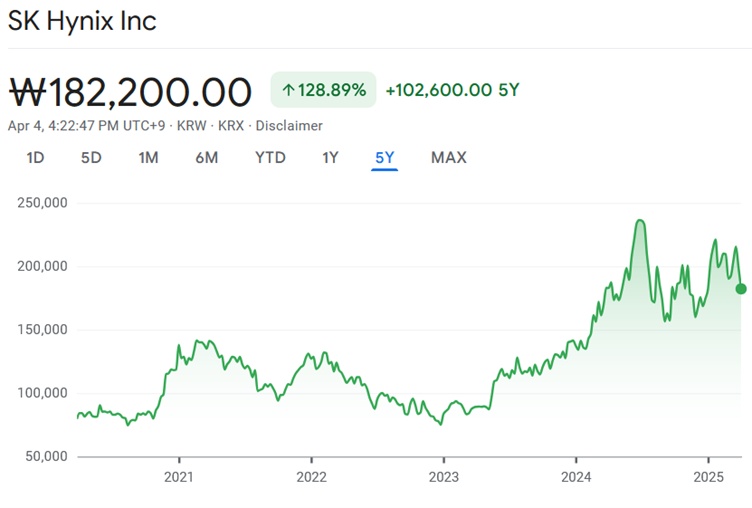This screenshot has width=752, height=508.
Task: Click the ₩182,200.00 price text
Action: (130, 92)
